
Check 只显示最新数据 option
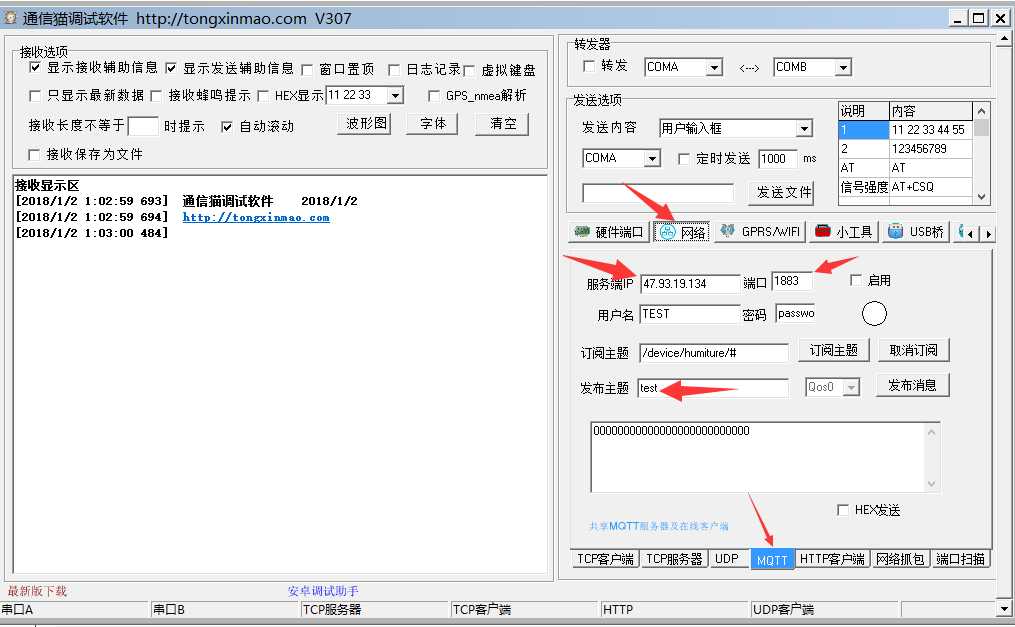[35, 96]
